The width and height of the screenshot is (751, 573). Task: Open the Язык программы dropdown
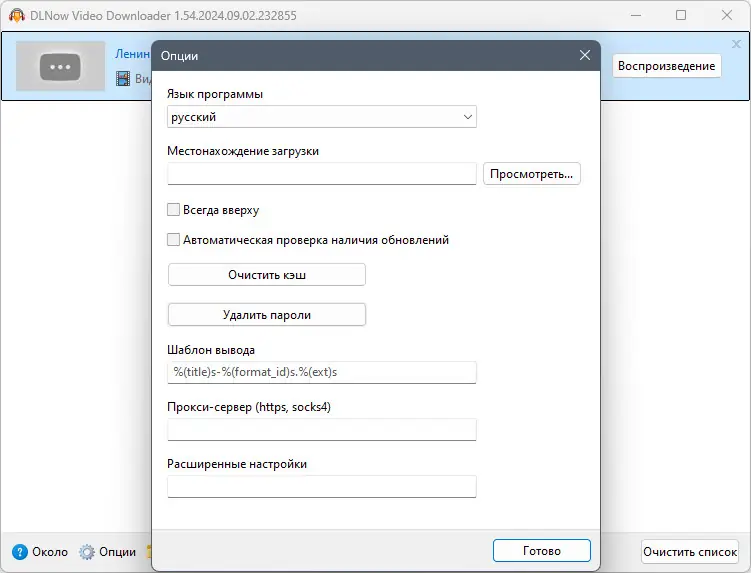(x=320, y=117)
